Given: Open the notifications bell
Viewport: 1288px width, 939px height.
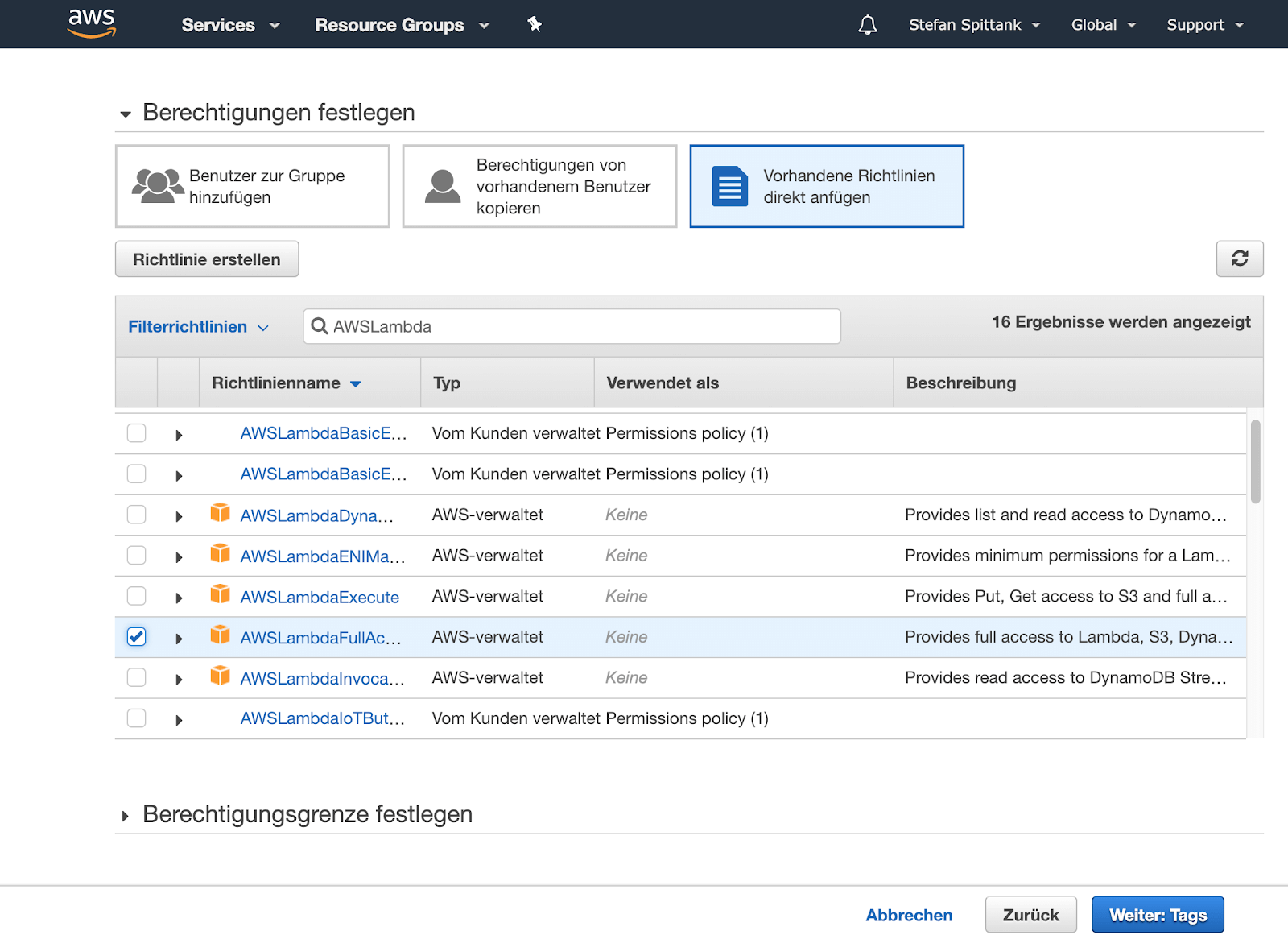Looking at the screenshot, I should (867, 25).
